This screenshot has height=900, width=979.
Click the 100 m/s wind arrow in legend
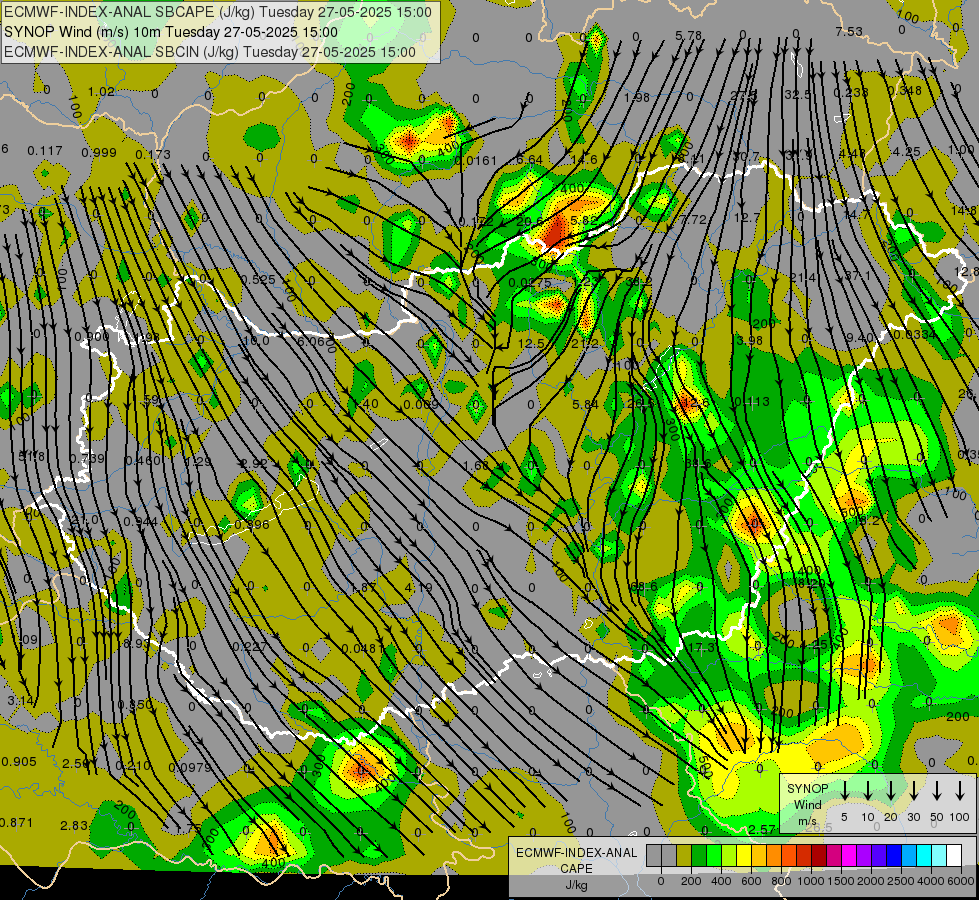pyautogui.click(x=960, y=791)
